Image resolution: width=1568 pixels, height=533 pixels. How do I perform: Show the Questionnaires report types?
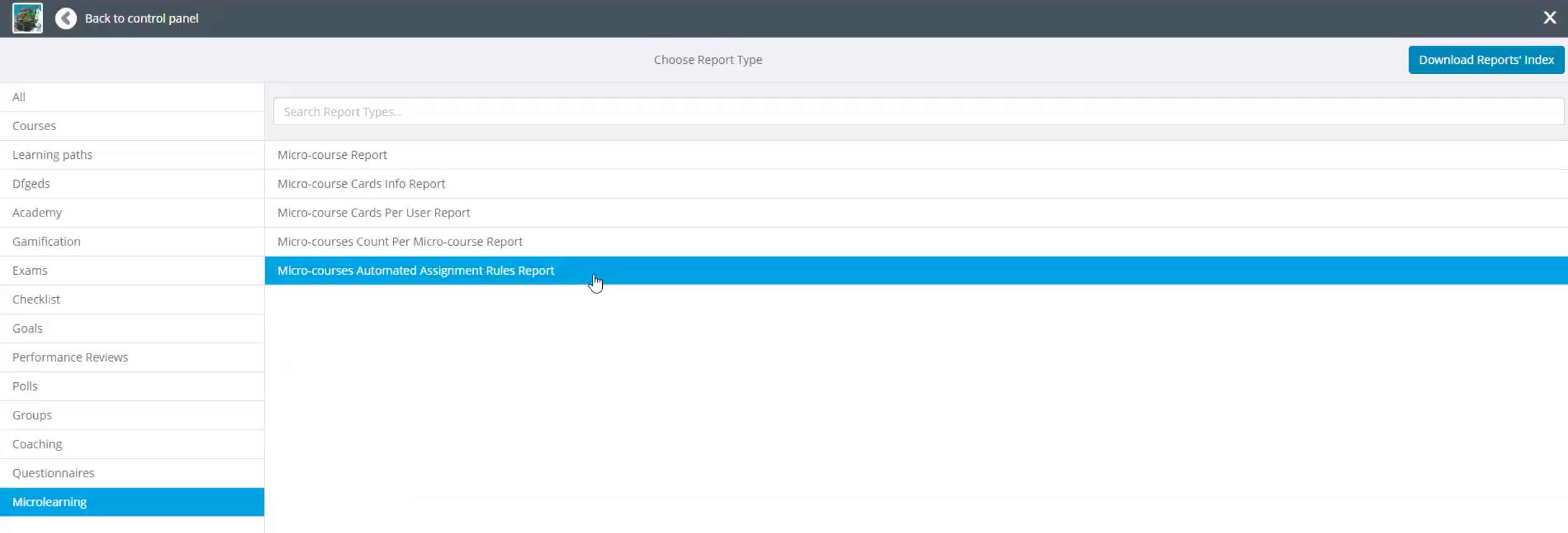click(x=53, y=473)
